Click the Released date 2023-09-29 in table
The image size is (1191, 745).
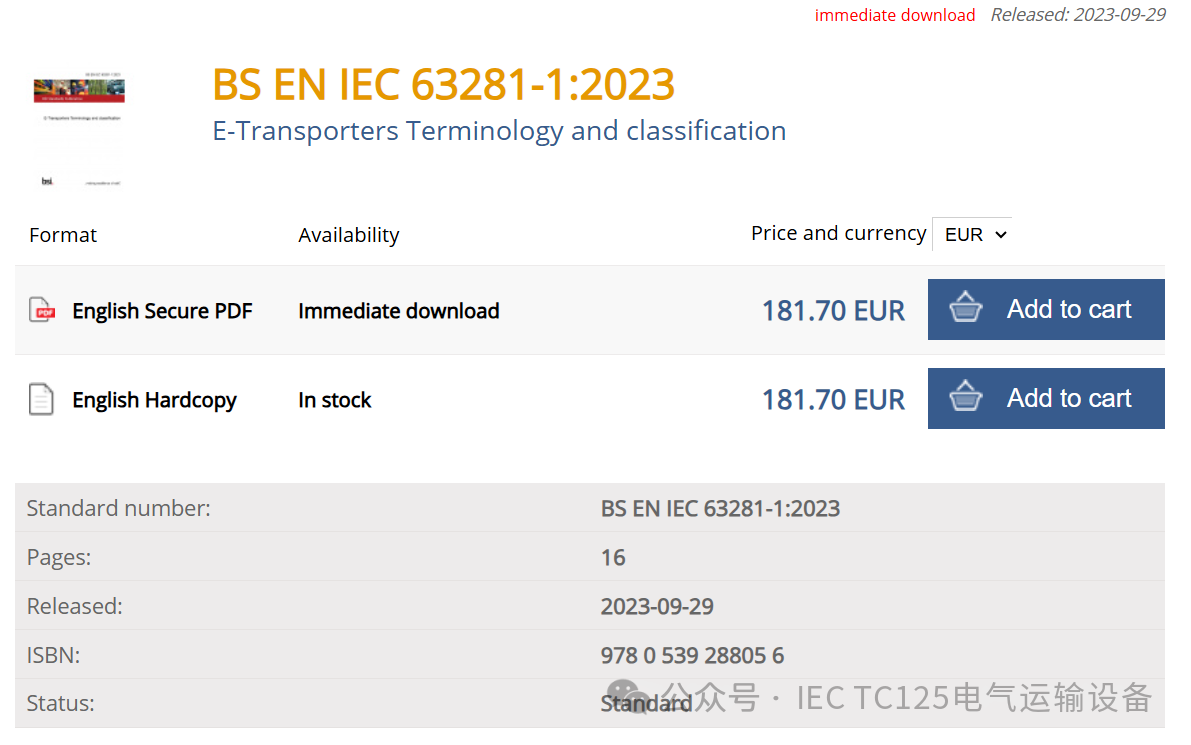point(657,607)
